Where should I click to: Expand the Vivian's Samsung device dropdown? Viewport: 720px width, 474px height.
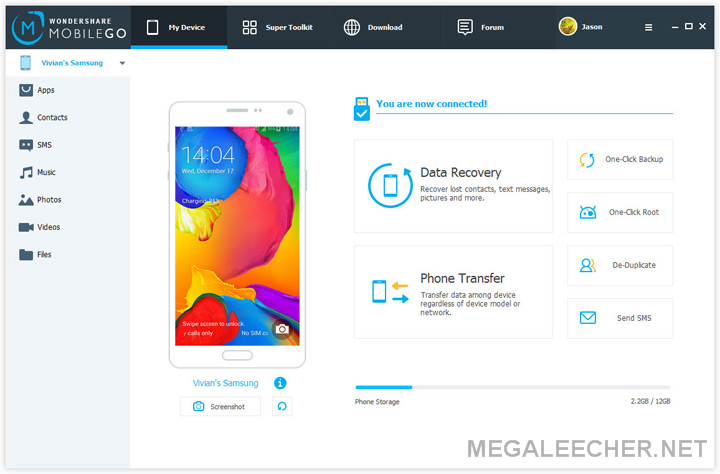[x=122, y=63]
